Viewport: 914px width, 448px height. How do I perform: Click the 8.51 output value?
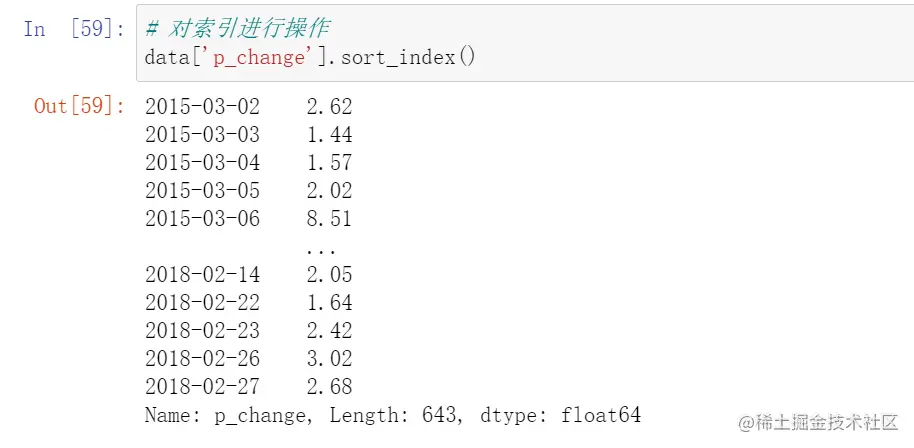pos(330,218)
